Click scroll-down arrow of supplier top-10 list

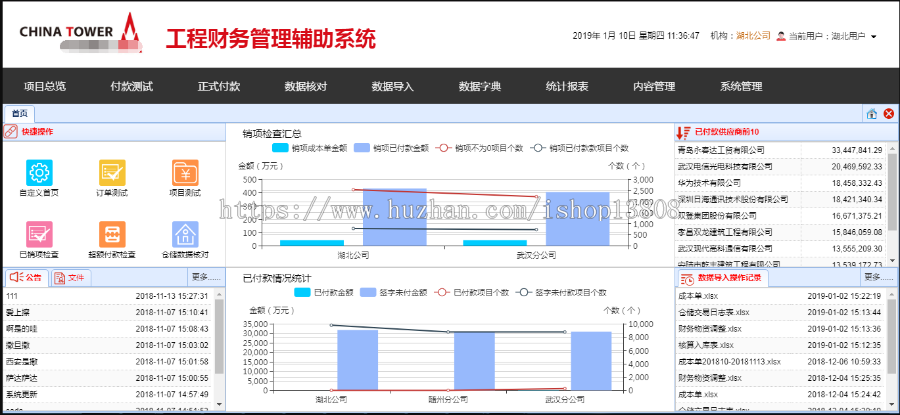click(x=892, y=262)
